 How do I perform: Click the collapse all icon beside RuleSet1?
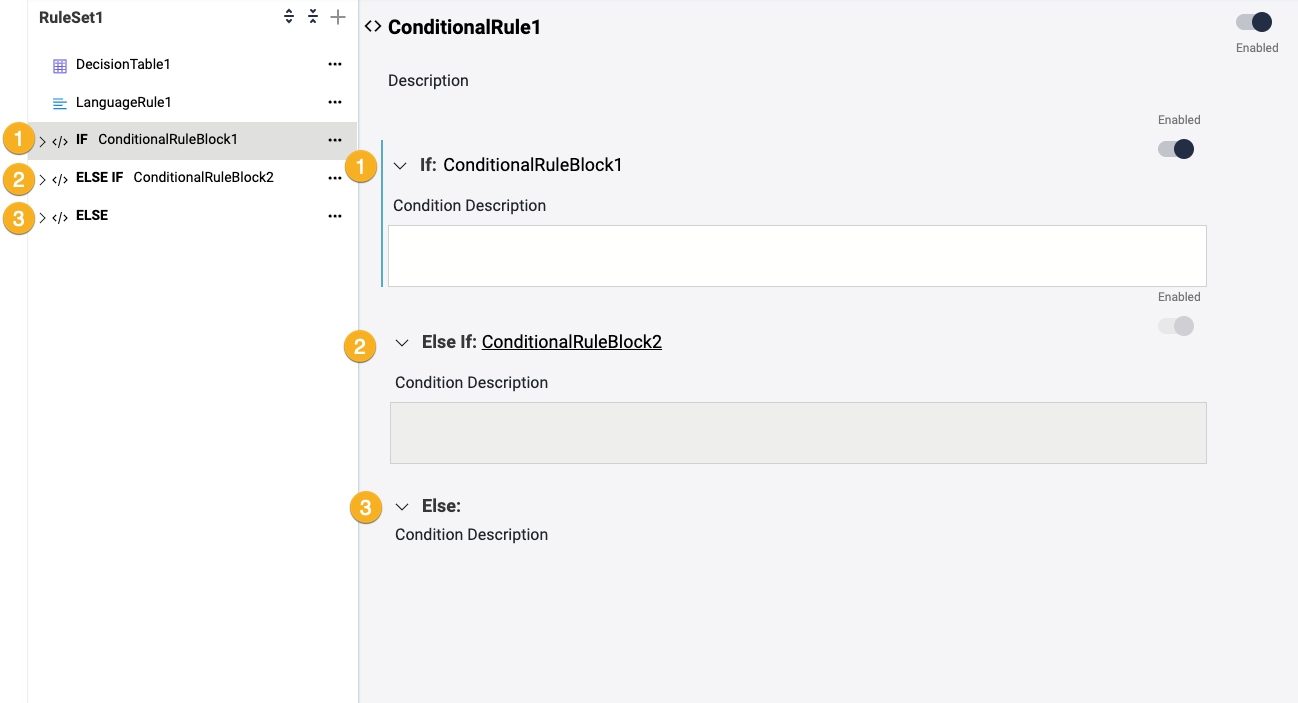tap(313, 17)
